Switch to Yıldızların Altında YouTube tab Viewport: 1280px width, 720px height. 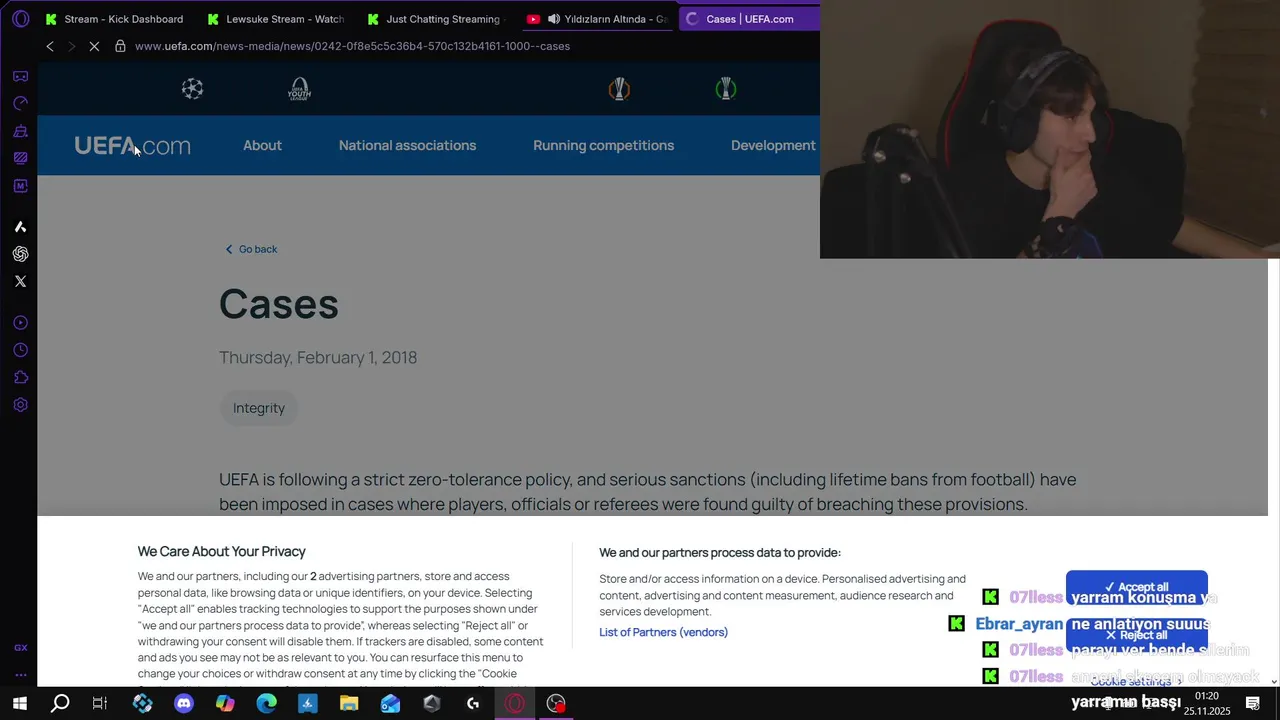598,19
